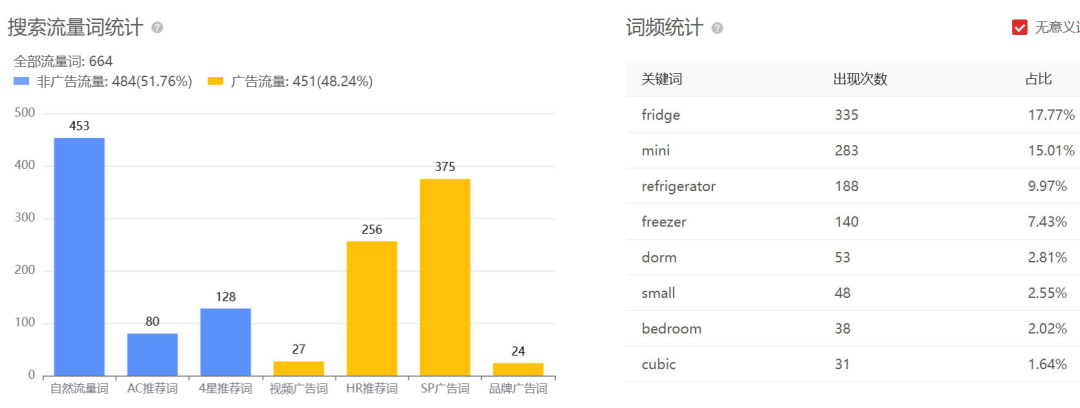This screenshot has width=1080, height=408.
Task: Click the cubic keyword entry
Action: tap(659, 364)
